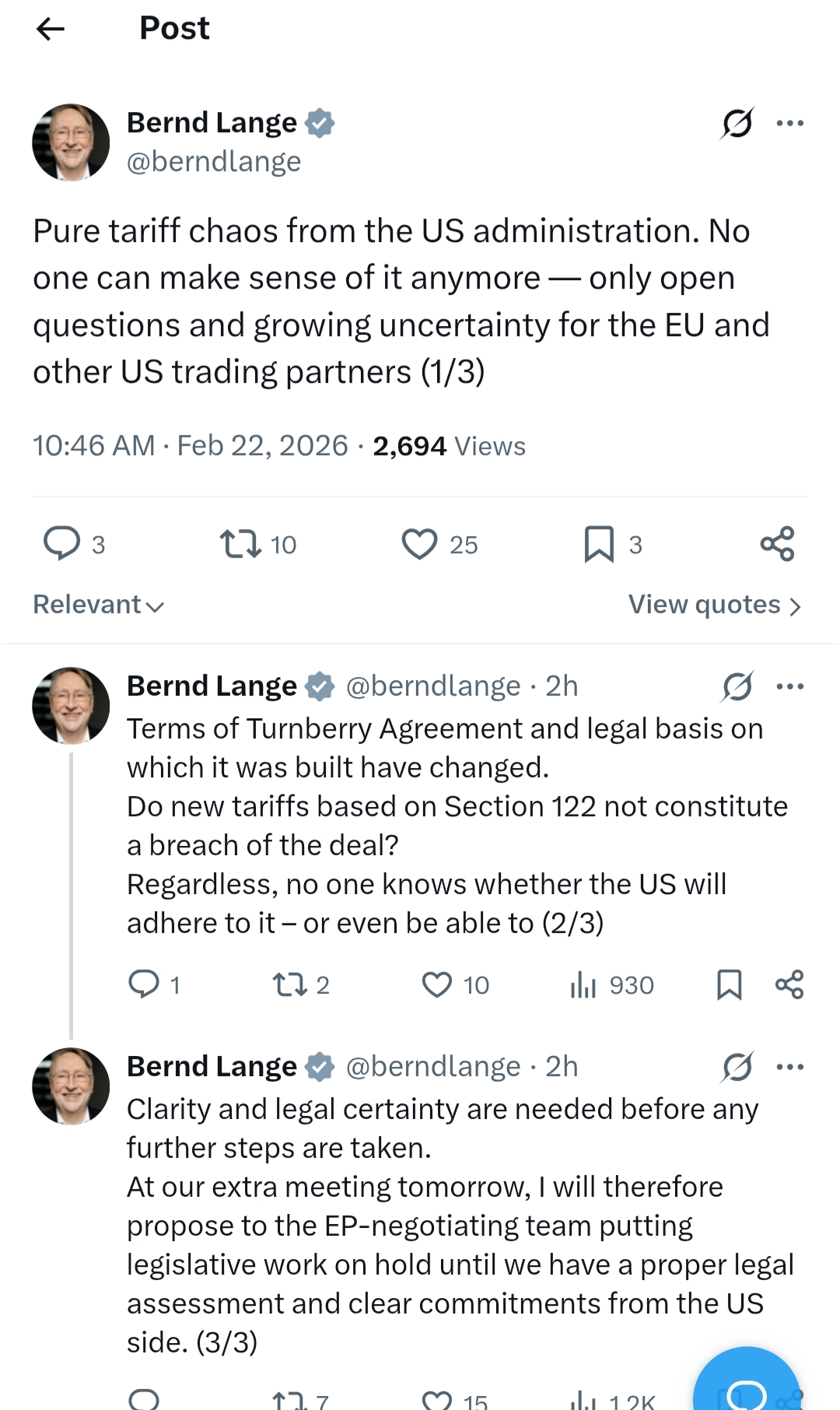Share the main post
The width and height of the screenshot is (840, 1410).
pyautogui.click(x=777, y=544)
